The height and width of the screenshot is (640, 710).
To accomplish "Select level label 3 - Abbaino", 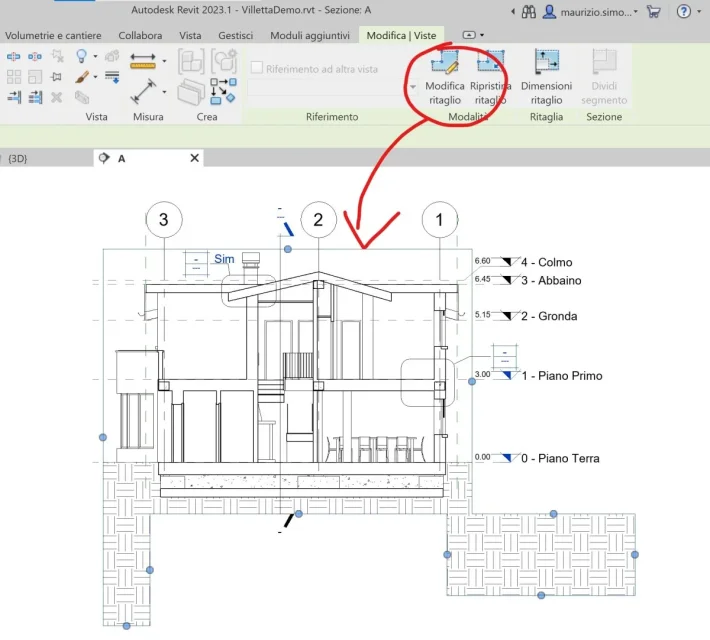I will pyautogui.click(x=551, y=280).
